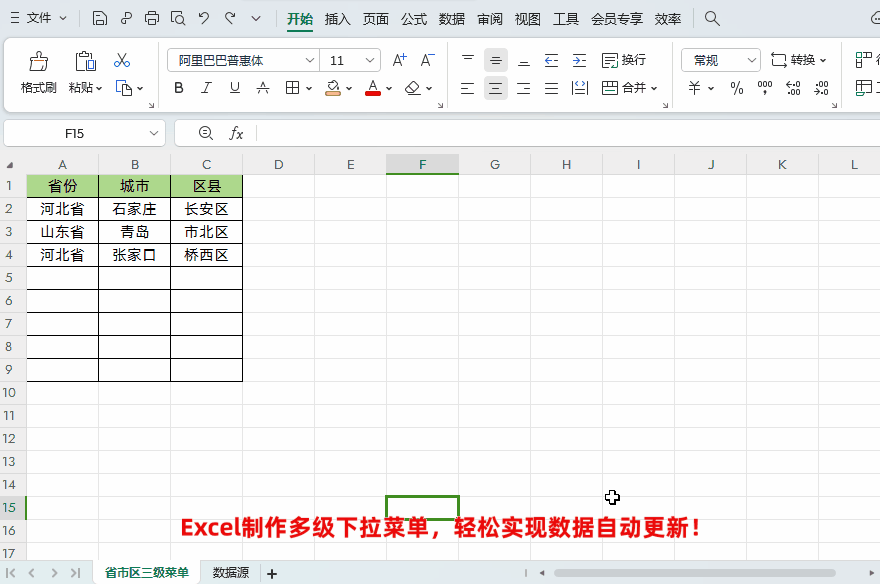The width and height of the screenshot is (880, 584).
Task: Switch to the 数据源 sheet tab
Action: point(231,573)
